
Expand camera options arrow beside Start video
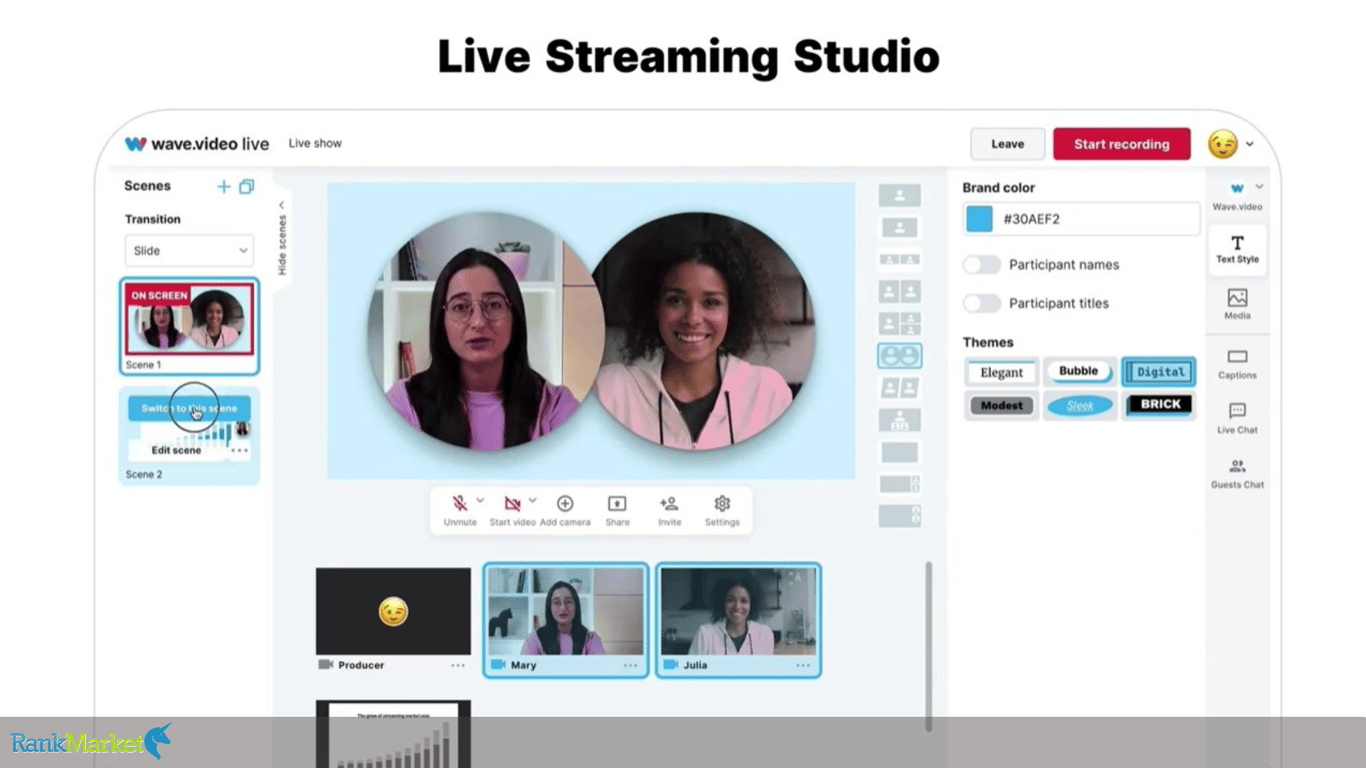click(x=533, y=500)
